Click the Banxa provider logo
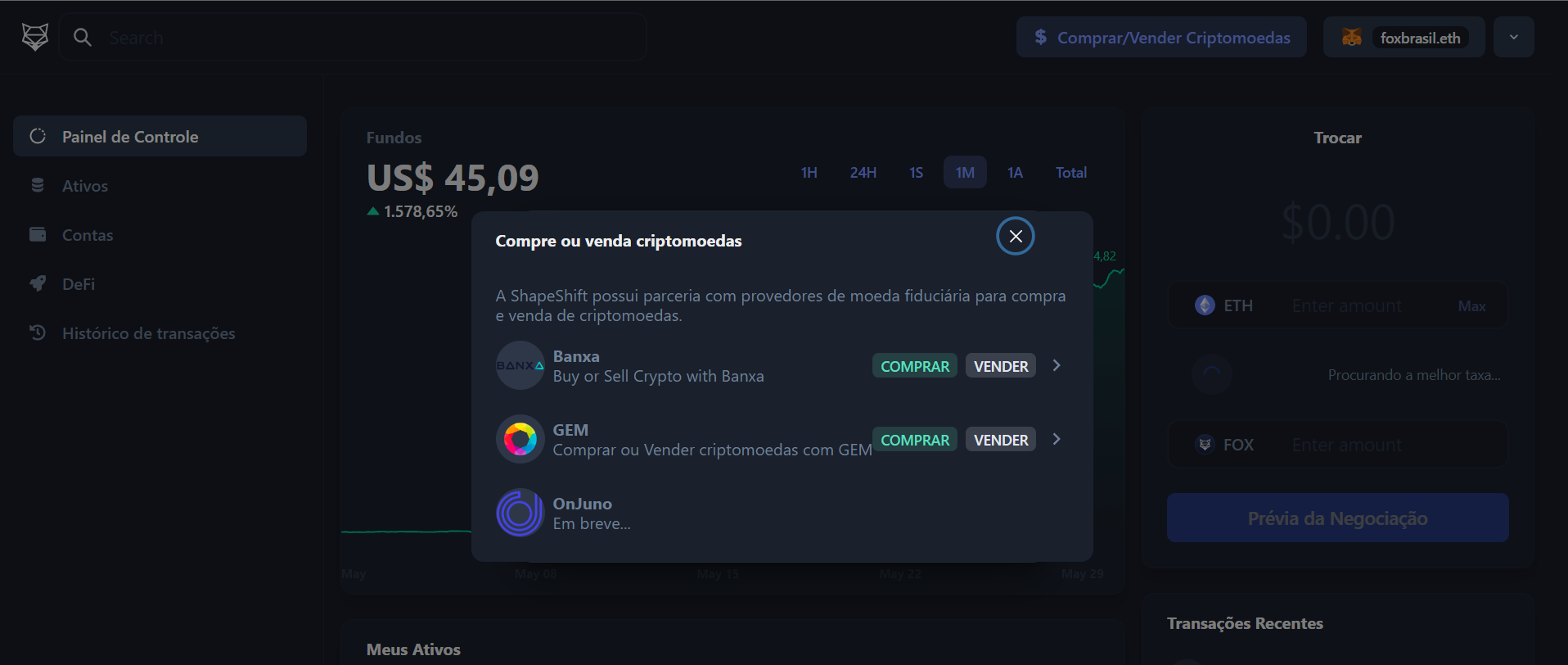Viewport: 1568px width, 665px height. click(x=520, y=365)
